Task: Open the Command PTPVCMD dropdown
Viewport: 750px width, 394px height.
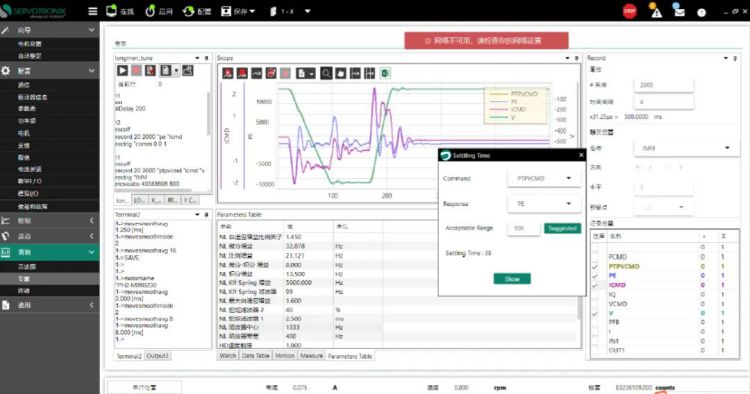Action: point(544,178)
